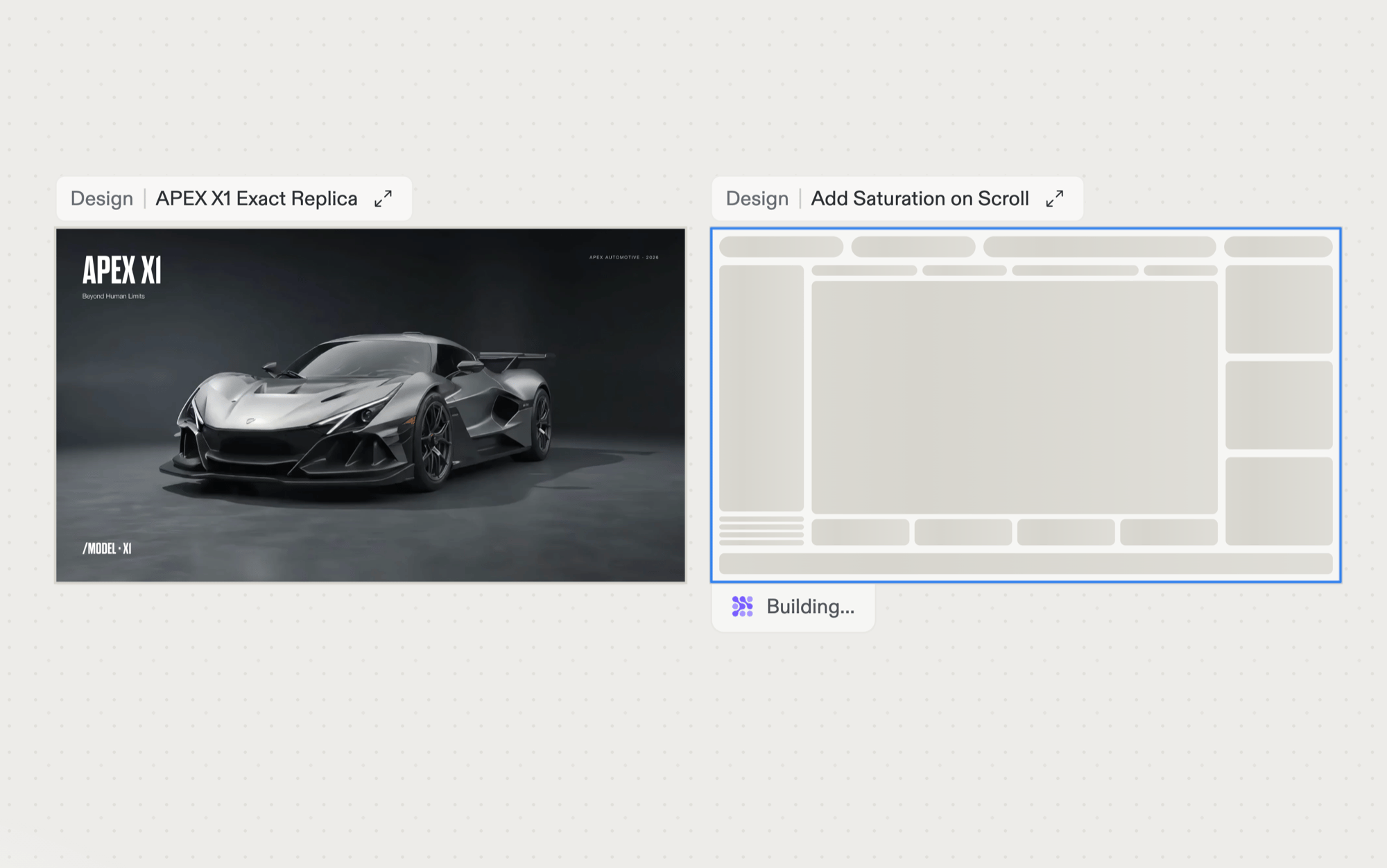Click the /MODEL · XI text in the preview
The image size is (1387, 868).
(x=107, y=548)
